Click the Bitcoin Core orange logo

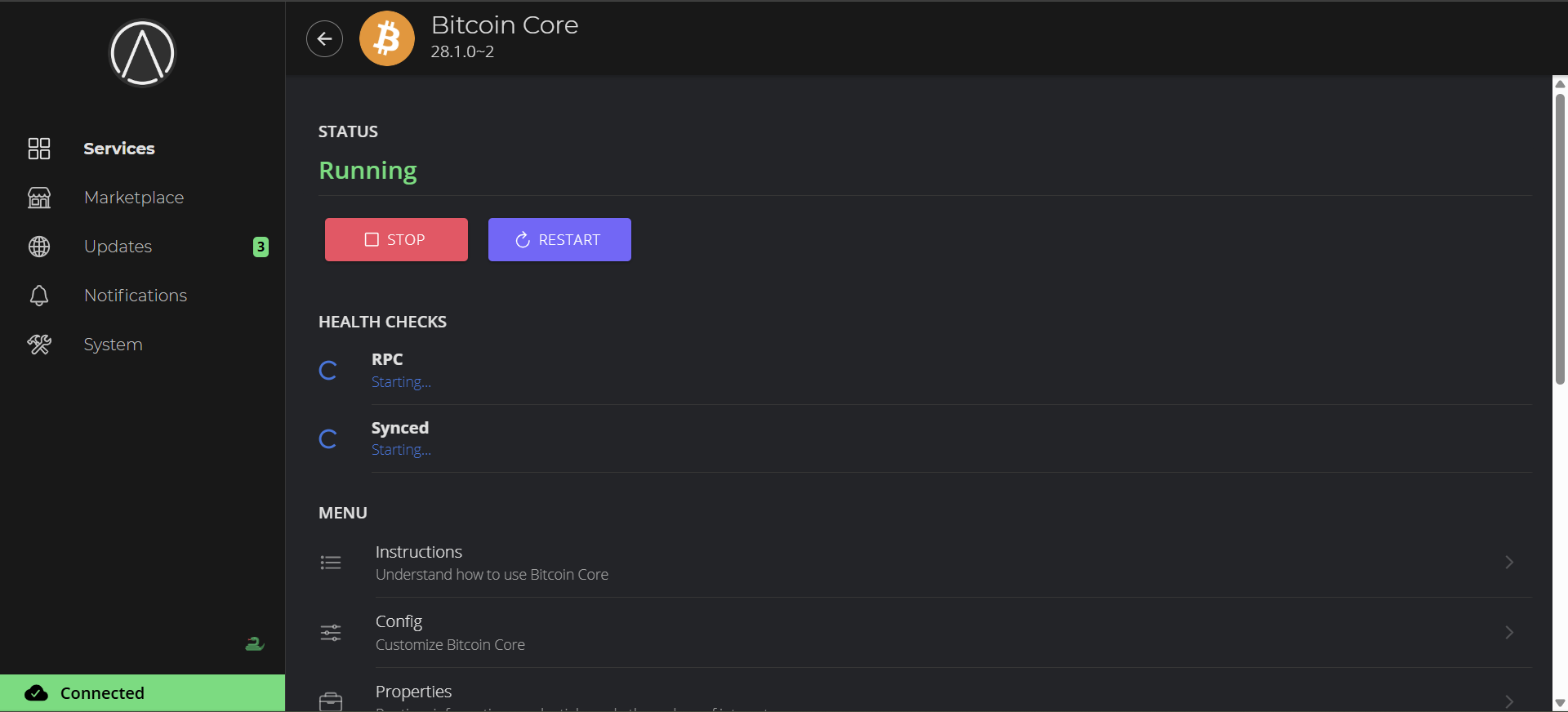click(387, 38)
